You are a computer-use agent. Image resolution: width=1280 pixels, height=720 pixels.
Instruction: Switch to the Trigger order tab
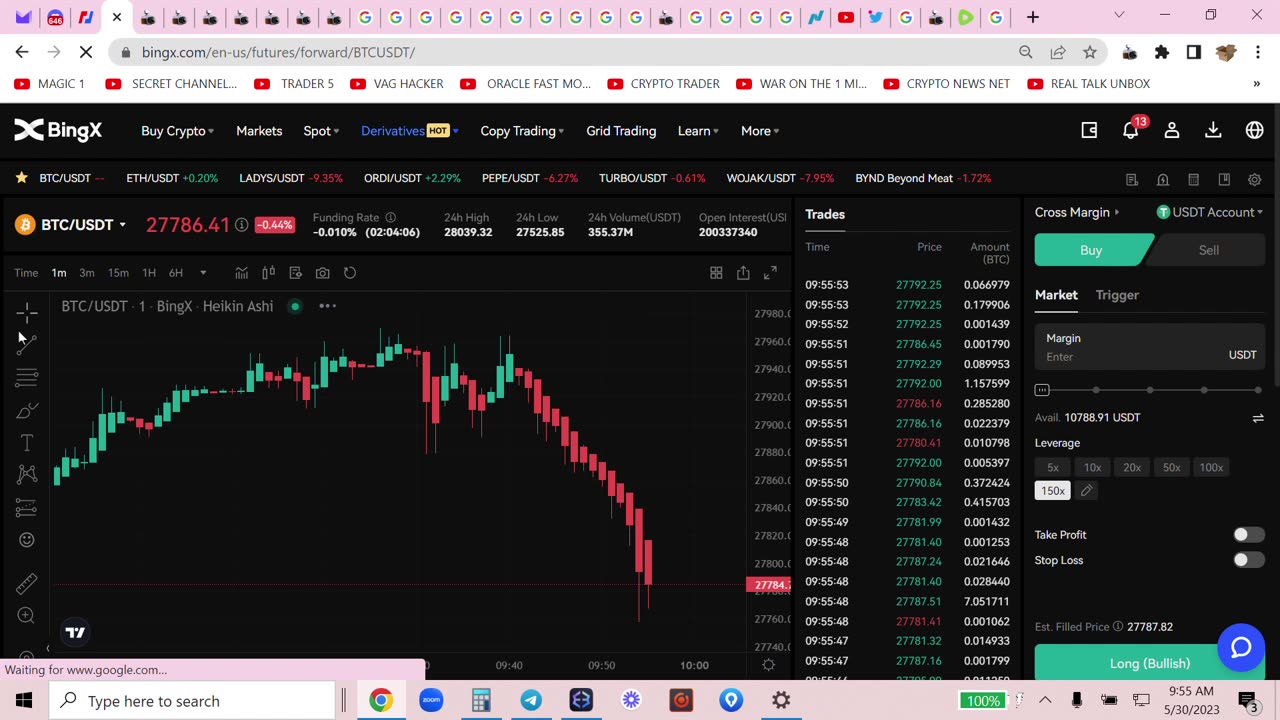tap(1117, 295)
